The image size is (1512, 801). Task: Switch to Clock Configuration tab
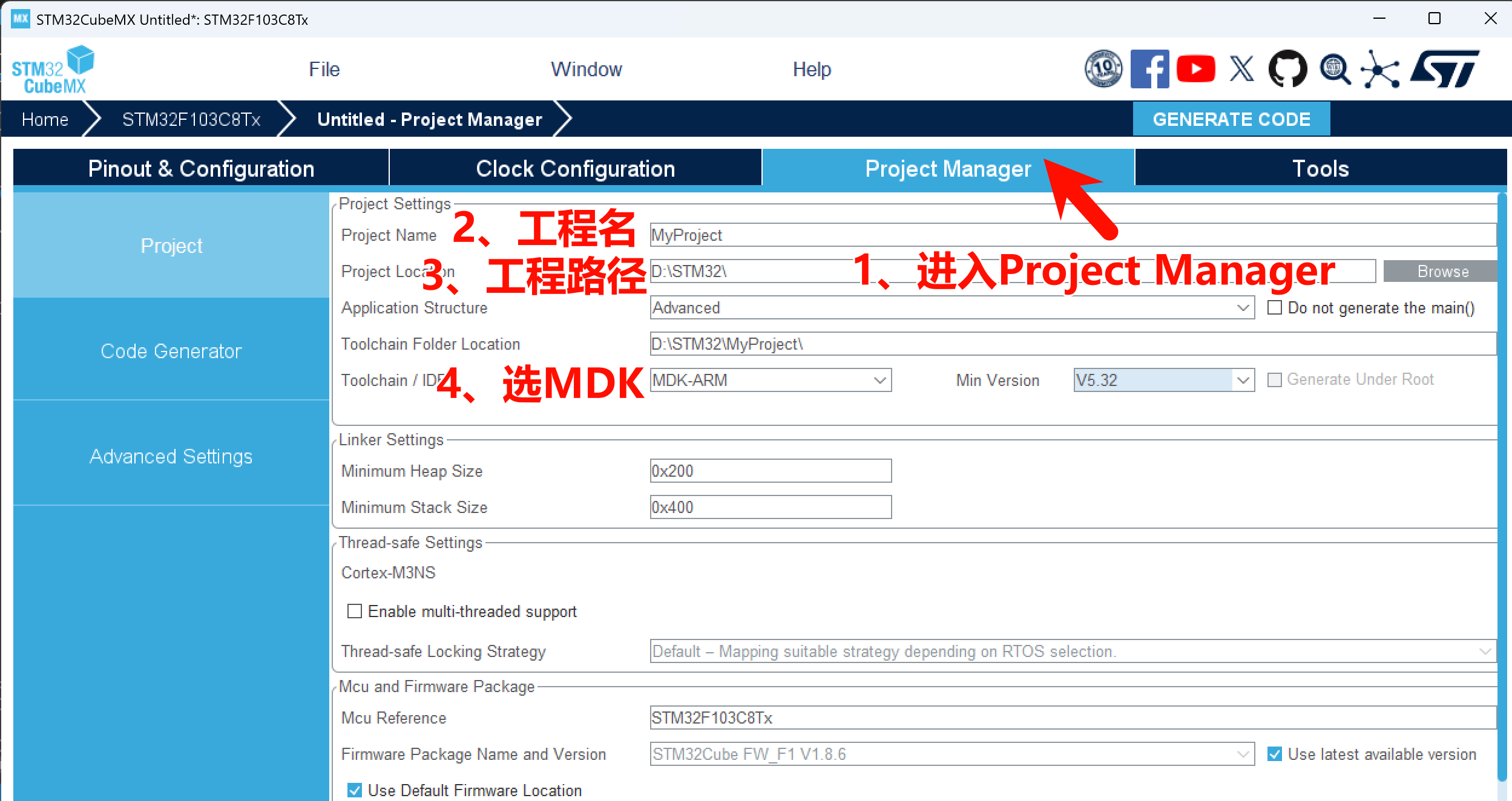pyautogui.click(x=575, y=169)
